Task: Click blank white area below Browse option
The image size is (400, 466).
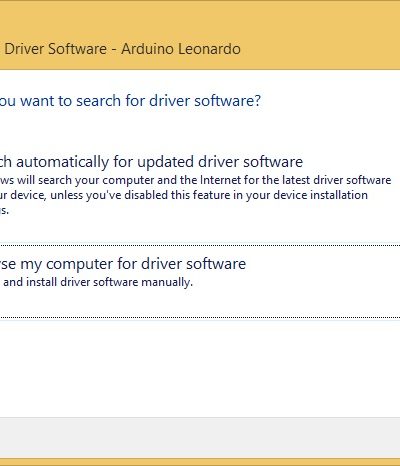Action: coord(200,367)
